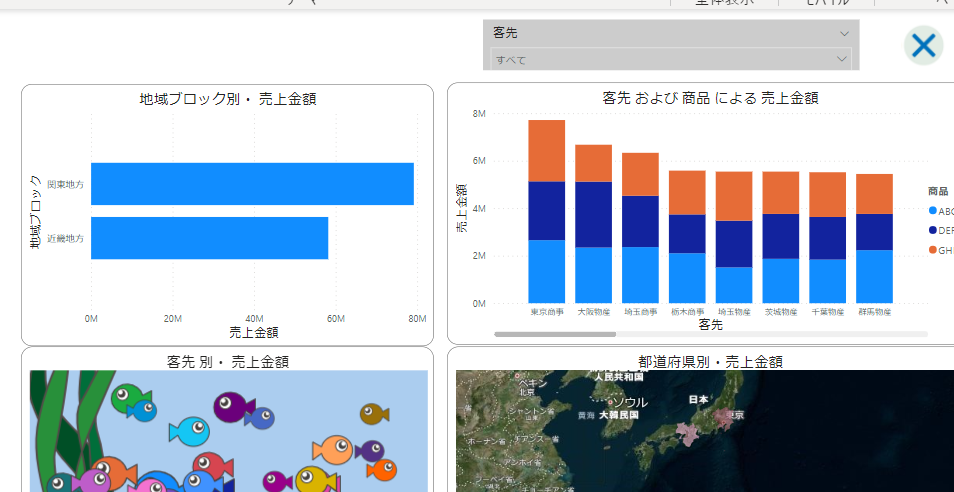
Task: Click the lone light blue fish below the green one
Action: (x=189, y=432)
